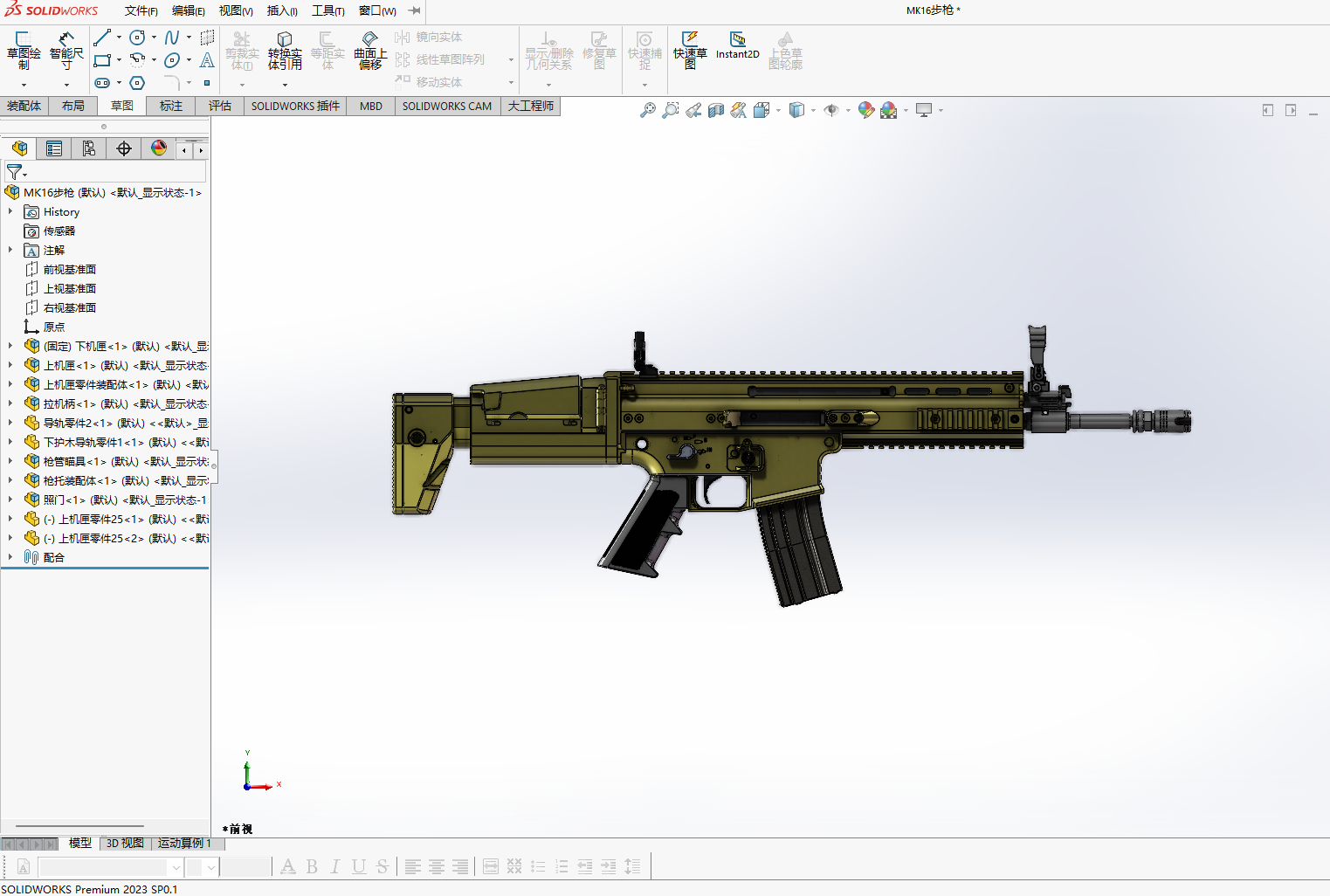Select the 前视基准面 plane
Screen dimensions: 1330x896
(70, 269)
